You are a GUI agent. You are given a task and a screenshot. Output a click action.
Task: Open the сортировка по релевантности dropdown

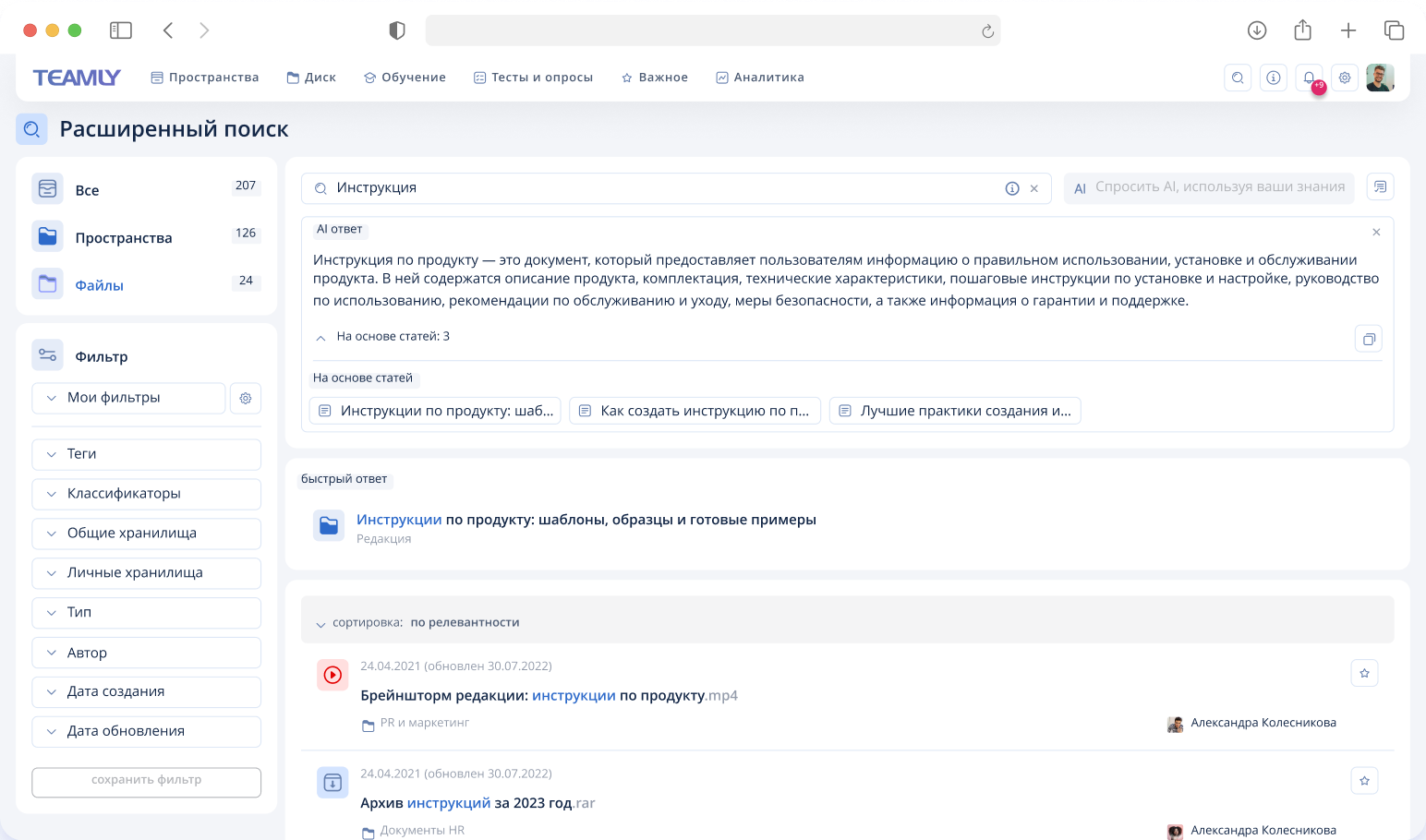tap(418, 622)
